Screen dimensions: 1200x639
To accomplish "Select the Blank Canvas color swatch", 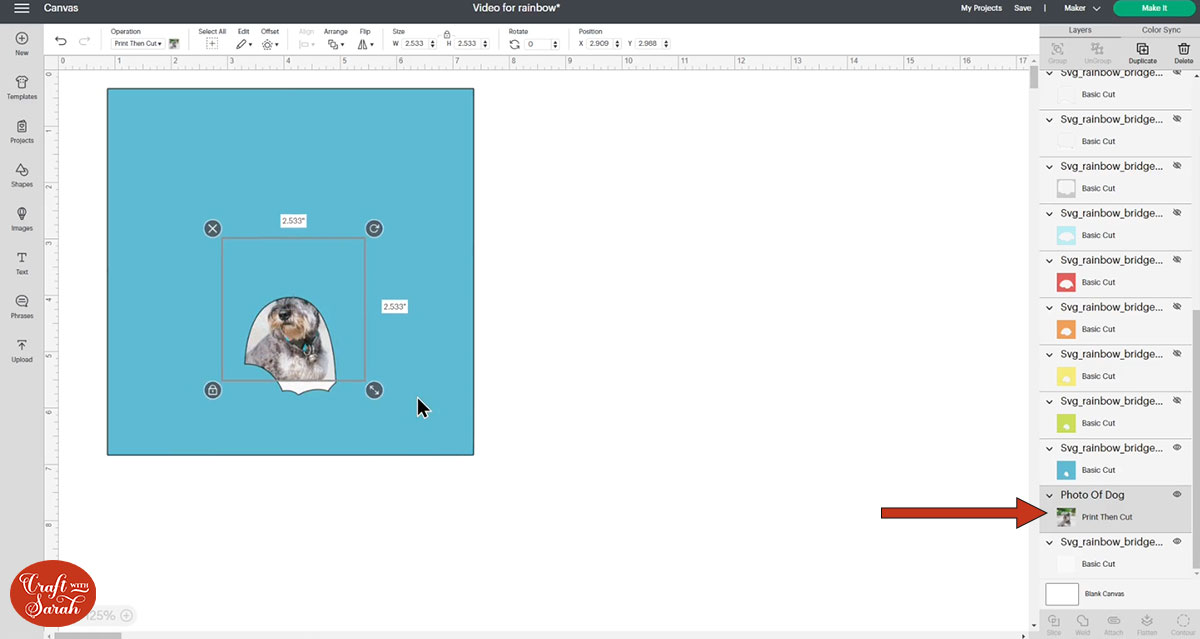I will (1061, 593).
